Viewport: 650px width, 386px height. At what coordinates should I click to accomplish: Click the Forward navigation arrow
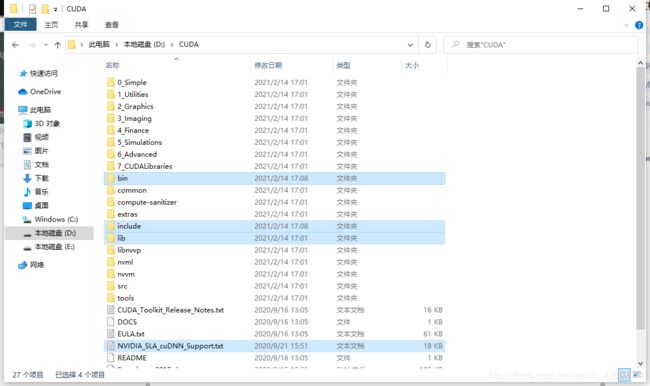[32, 45]
